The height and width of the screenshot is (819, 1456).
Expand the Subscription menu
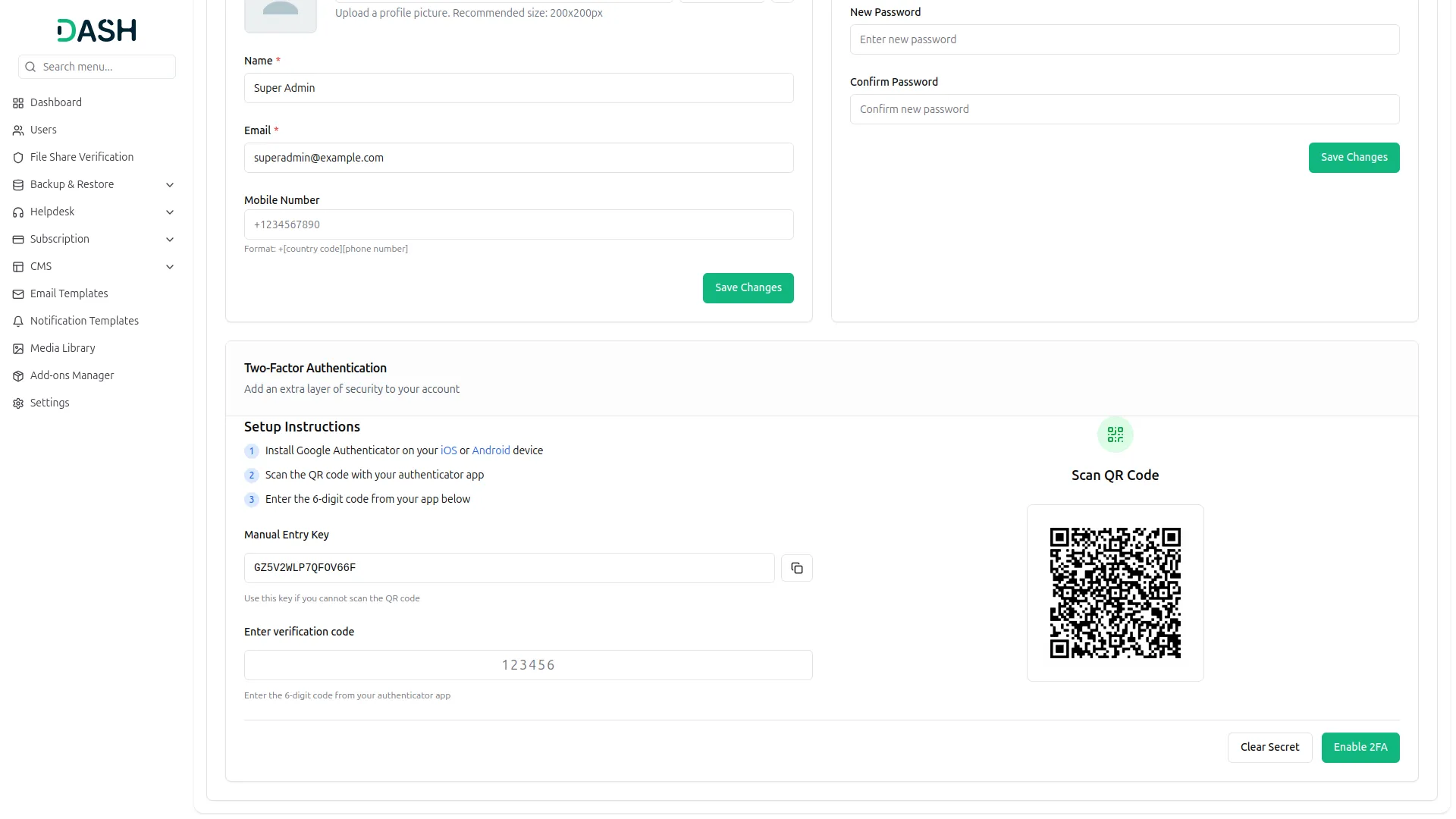coord(170,239)
